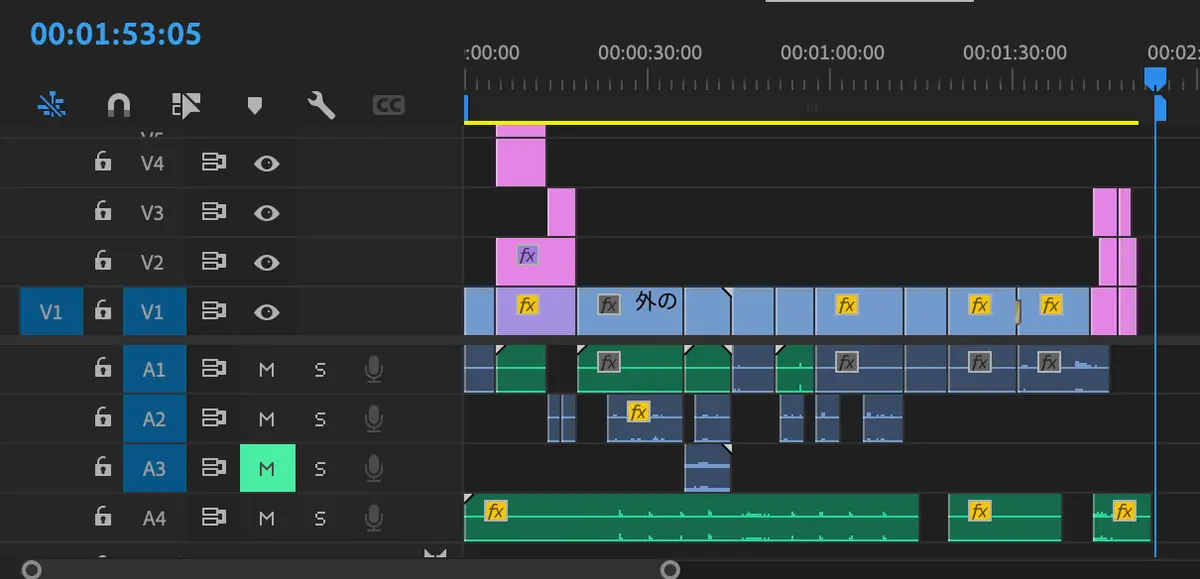This screenshot has width=1200, height=579.
Task: Toggle the Snap magnet icon
Action: click(118, 105)
